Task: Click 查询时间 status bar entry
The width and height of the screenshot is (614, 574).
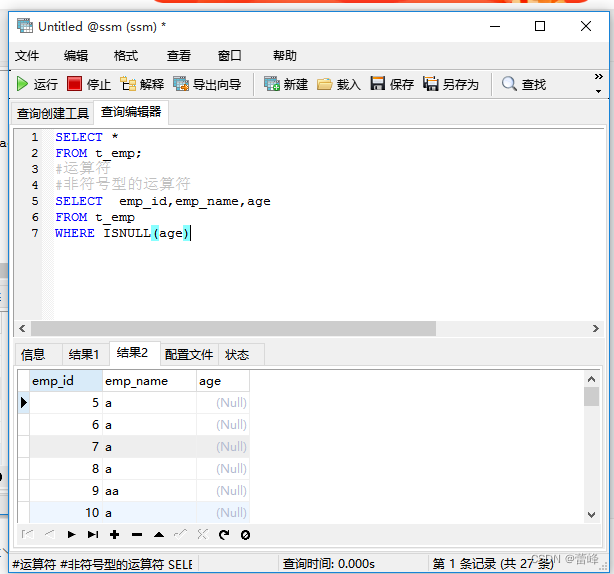Action: [x=329, y=564]
